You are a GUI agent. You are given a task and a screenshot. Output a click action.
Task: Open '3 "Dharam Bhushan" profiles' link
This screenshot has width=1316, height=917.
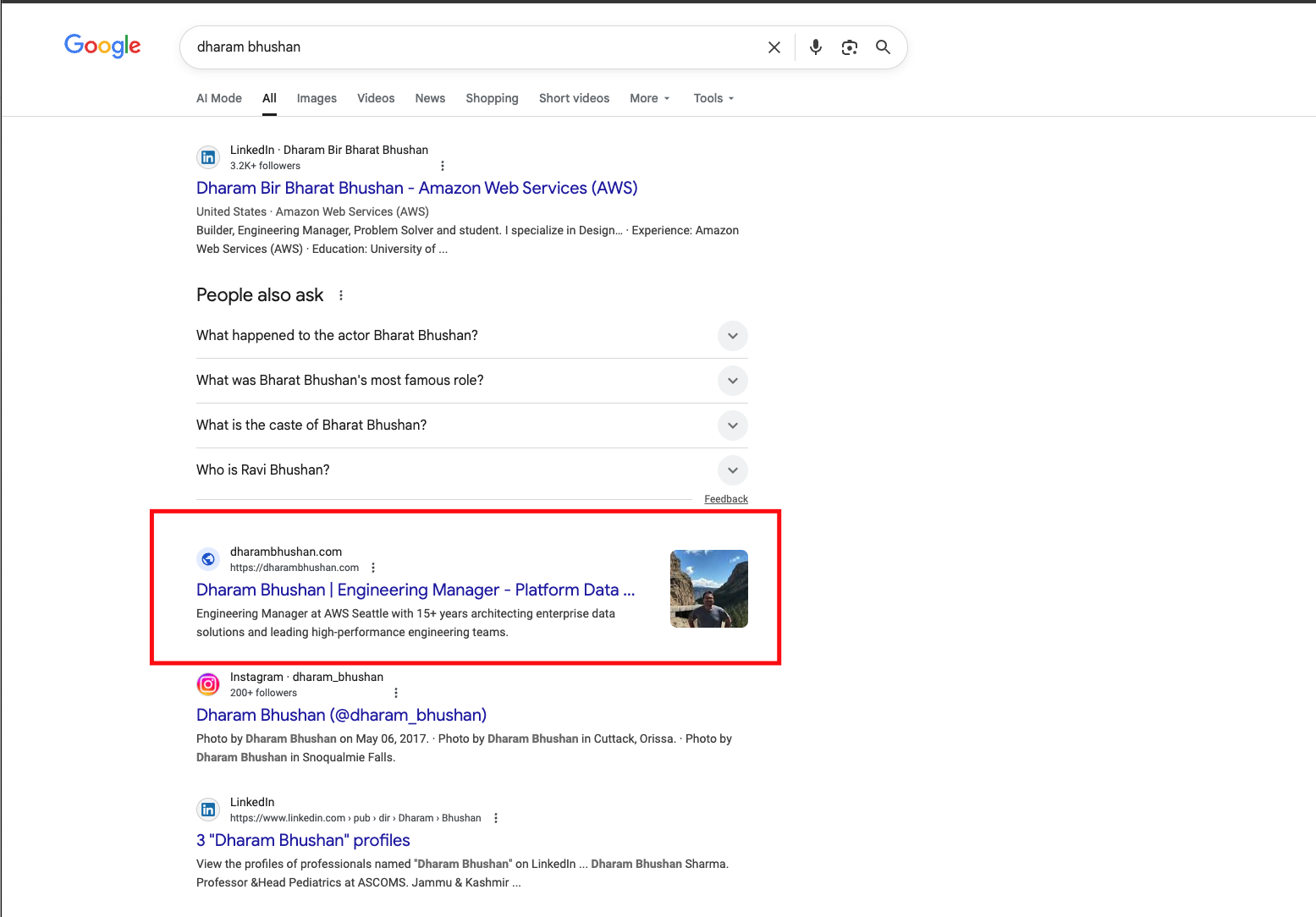(x=303, y=840)
